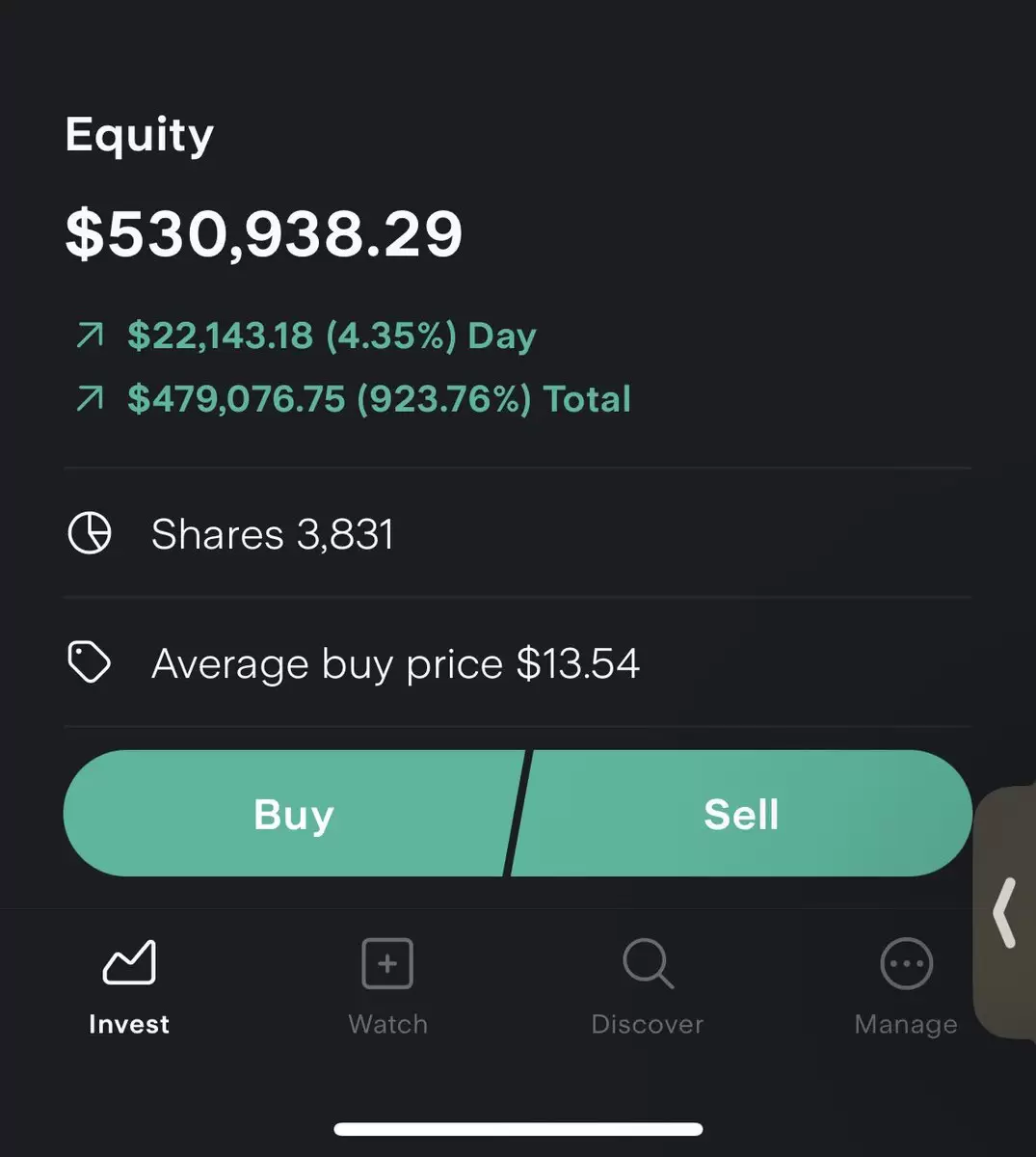Select the $530,938.29 equity value

[x=264, y=234]
